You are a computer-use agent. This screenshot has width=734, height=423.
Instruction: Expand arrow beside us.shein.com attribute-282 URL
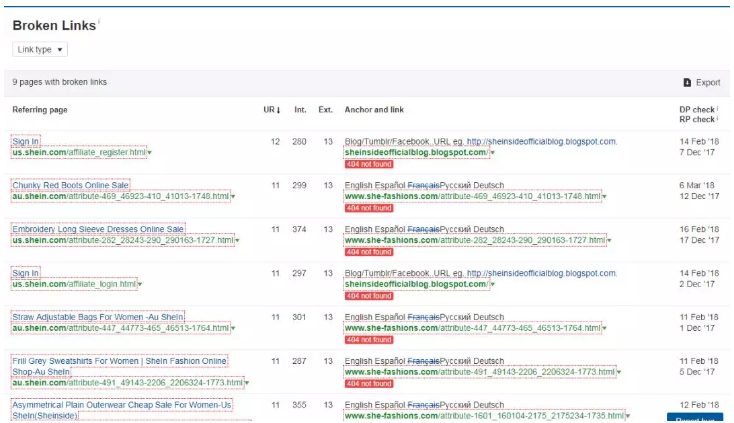coord(237,241)
